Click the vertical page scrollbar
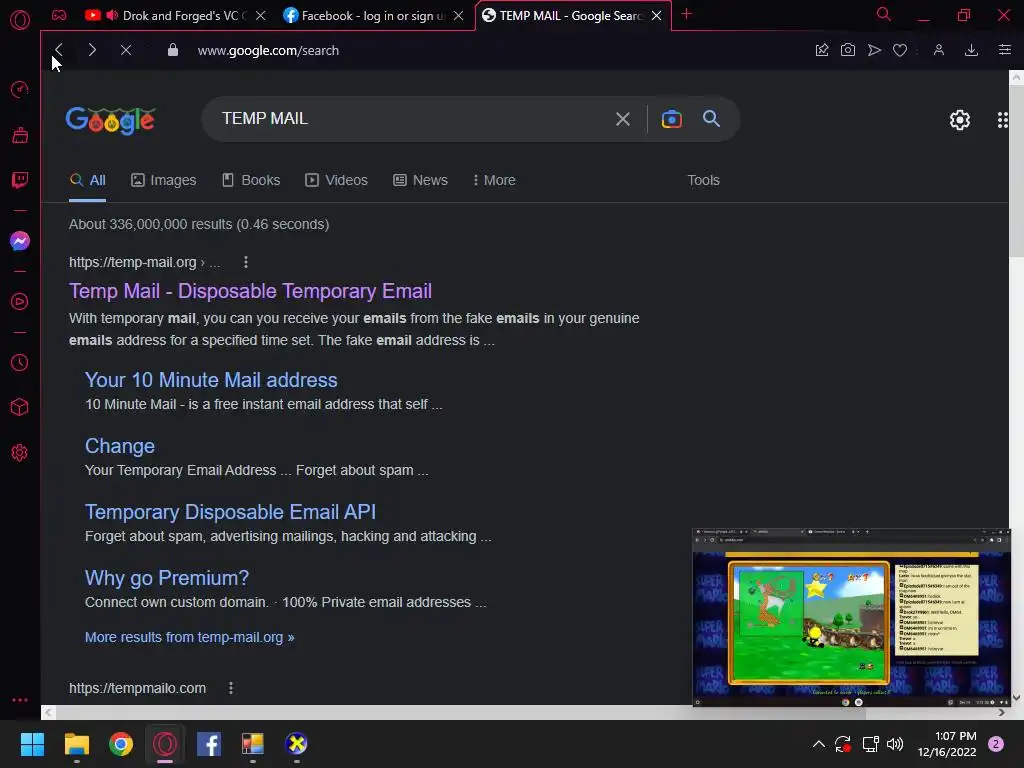Viewport: 1024px width, 768px height. click(x=1016, y=170)
